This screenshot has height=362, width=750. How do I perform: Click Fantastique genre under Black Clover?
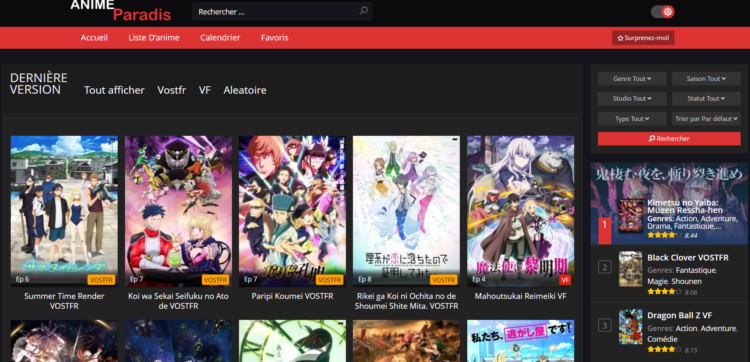pos(695,271)
